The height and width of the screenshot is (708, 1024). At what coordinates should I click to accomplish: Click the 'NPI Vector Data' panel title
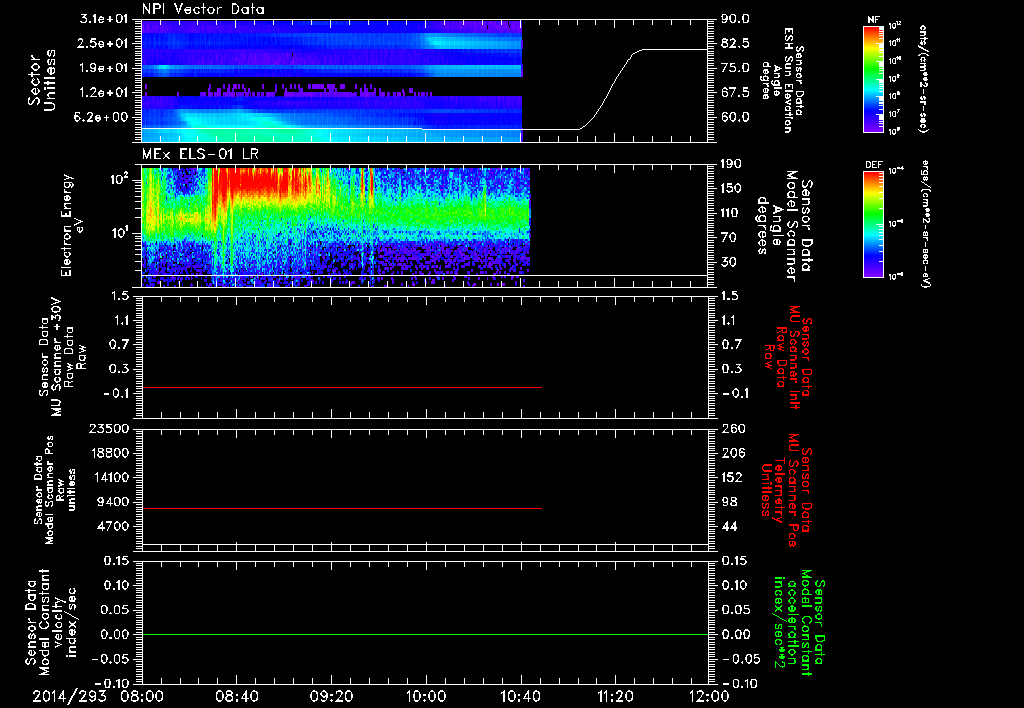(x=203, y=9)
